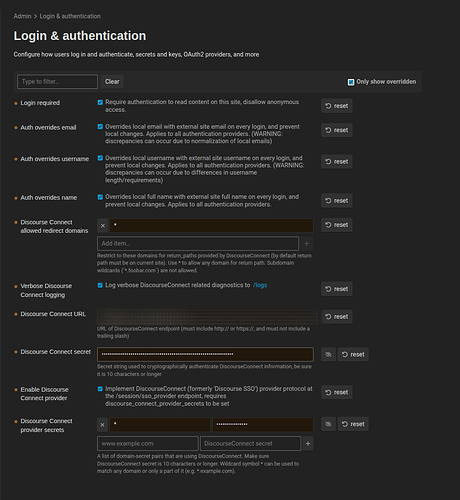Reset Discourse Connect URL setting
The image size is (460, 500).
coord(337,316)
